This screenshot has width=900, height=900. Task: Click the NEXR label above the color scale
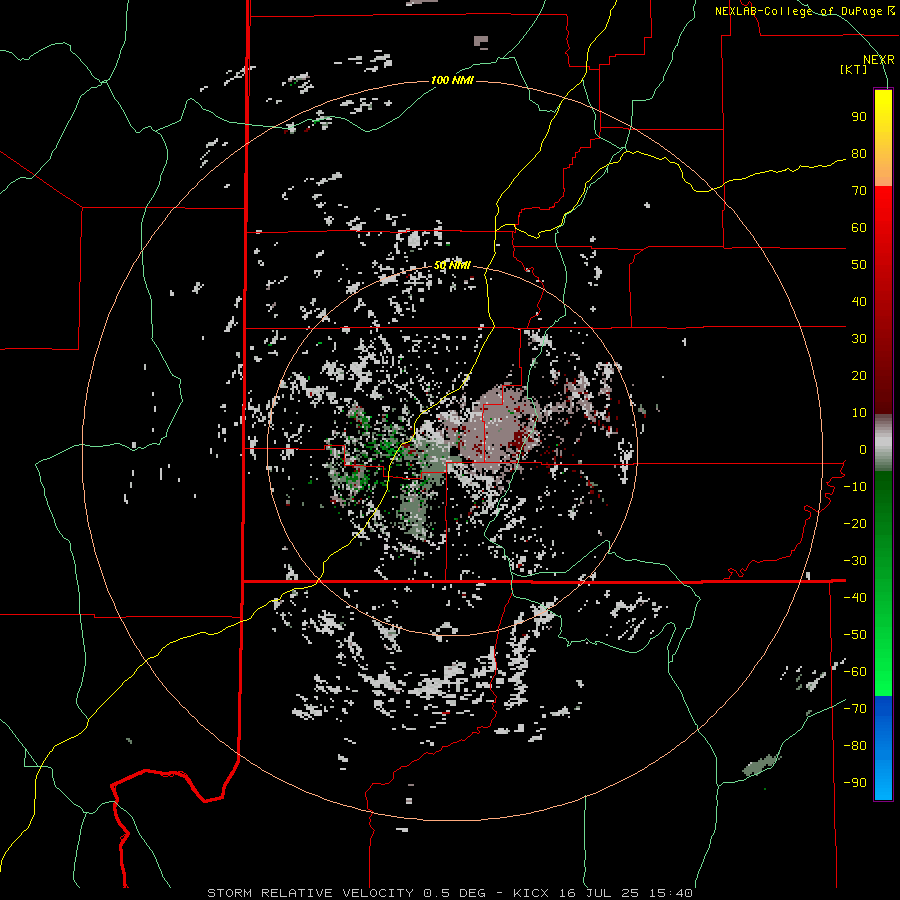tap(878, 60)
